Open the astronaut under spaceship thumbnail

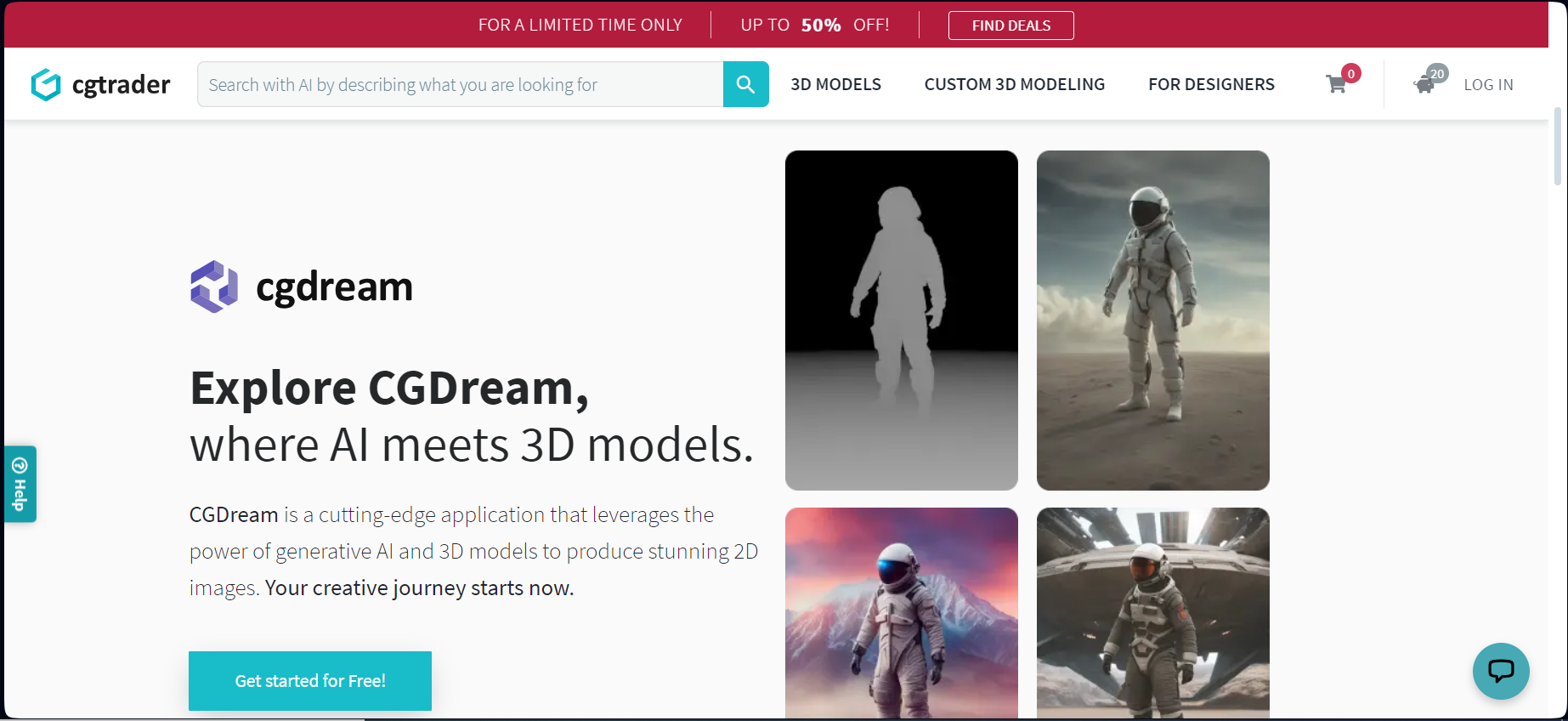click(x=1153, y=613)
